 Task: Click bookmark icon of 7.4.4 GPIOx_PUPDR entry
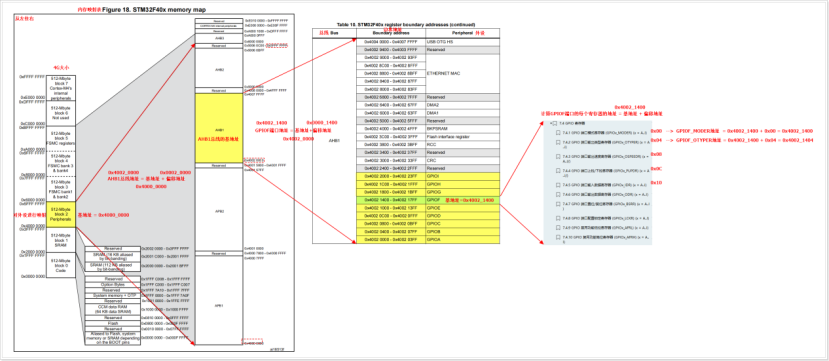pyautogui.click(x=559, y=171)
